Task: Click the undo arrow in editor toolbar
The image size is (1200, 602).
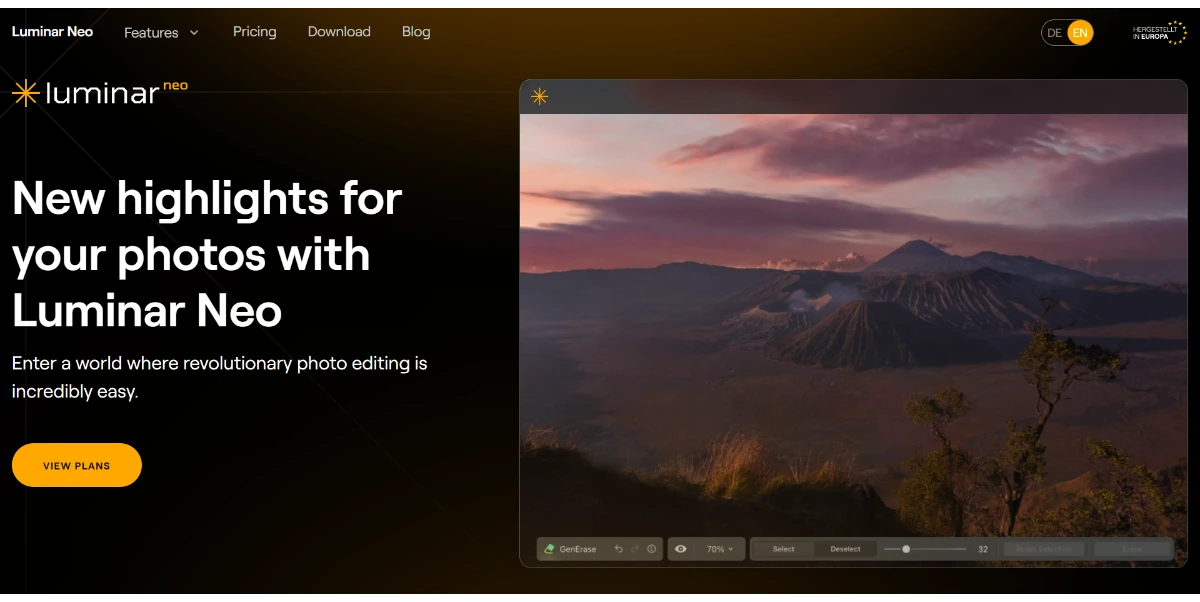Action: tap(618, 549)
